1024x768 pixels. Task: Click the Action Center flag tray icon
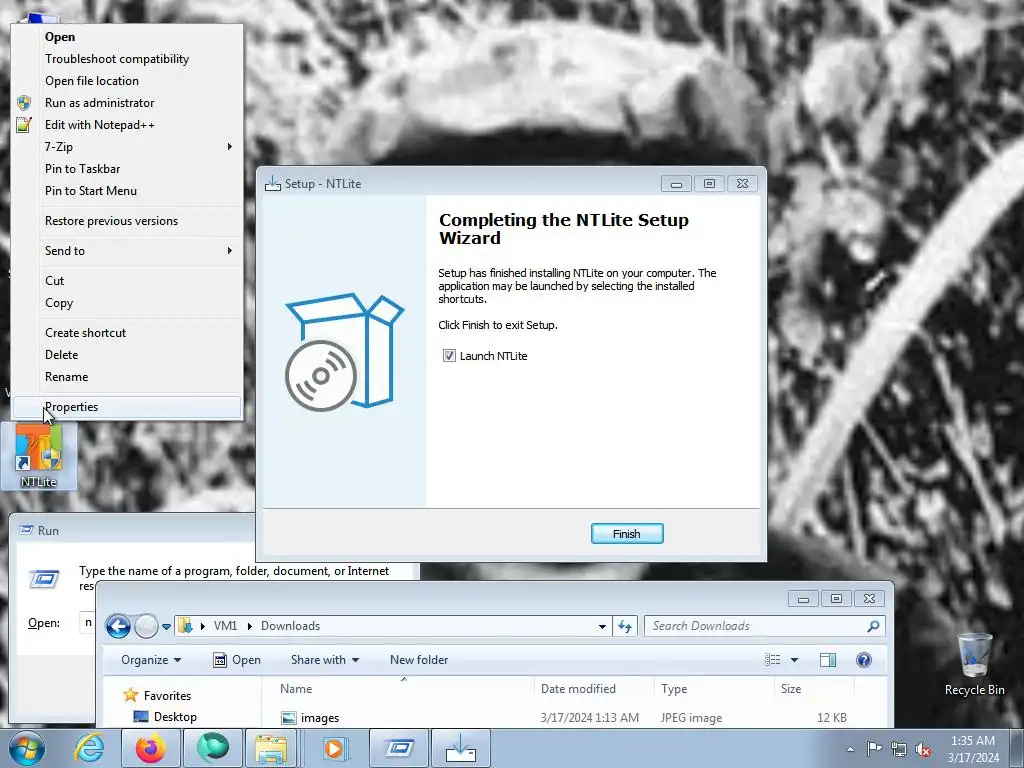874,748
